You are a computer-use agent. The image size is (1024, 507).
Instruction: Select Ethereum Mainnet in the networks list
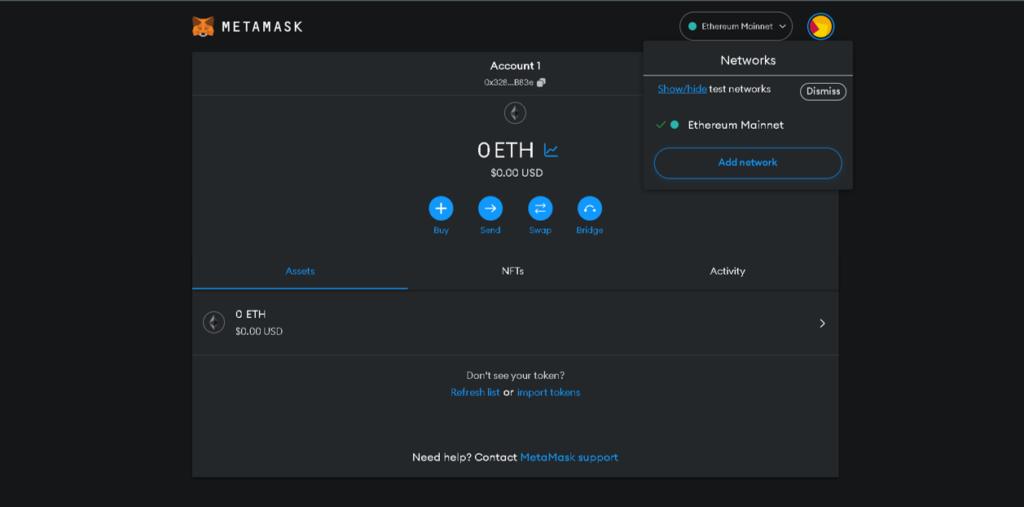[x=735, y=125]
